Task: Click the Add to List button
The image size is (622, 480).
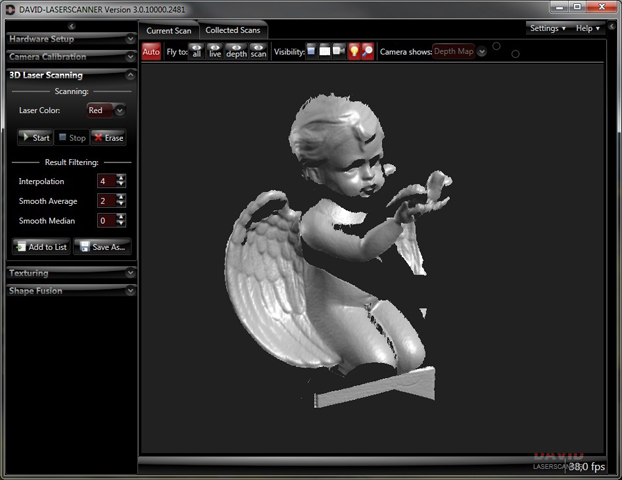Action: [x=41, y=246]
